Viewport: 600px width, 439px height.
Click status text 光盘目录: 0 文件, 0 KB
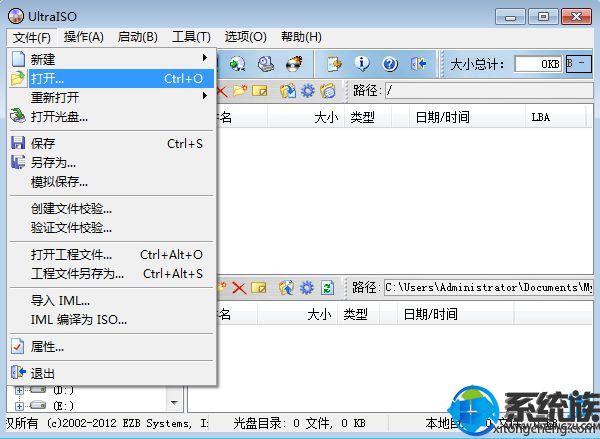300,423
